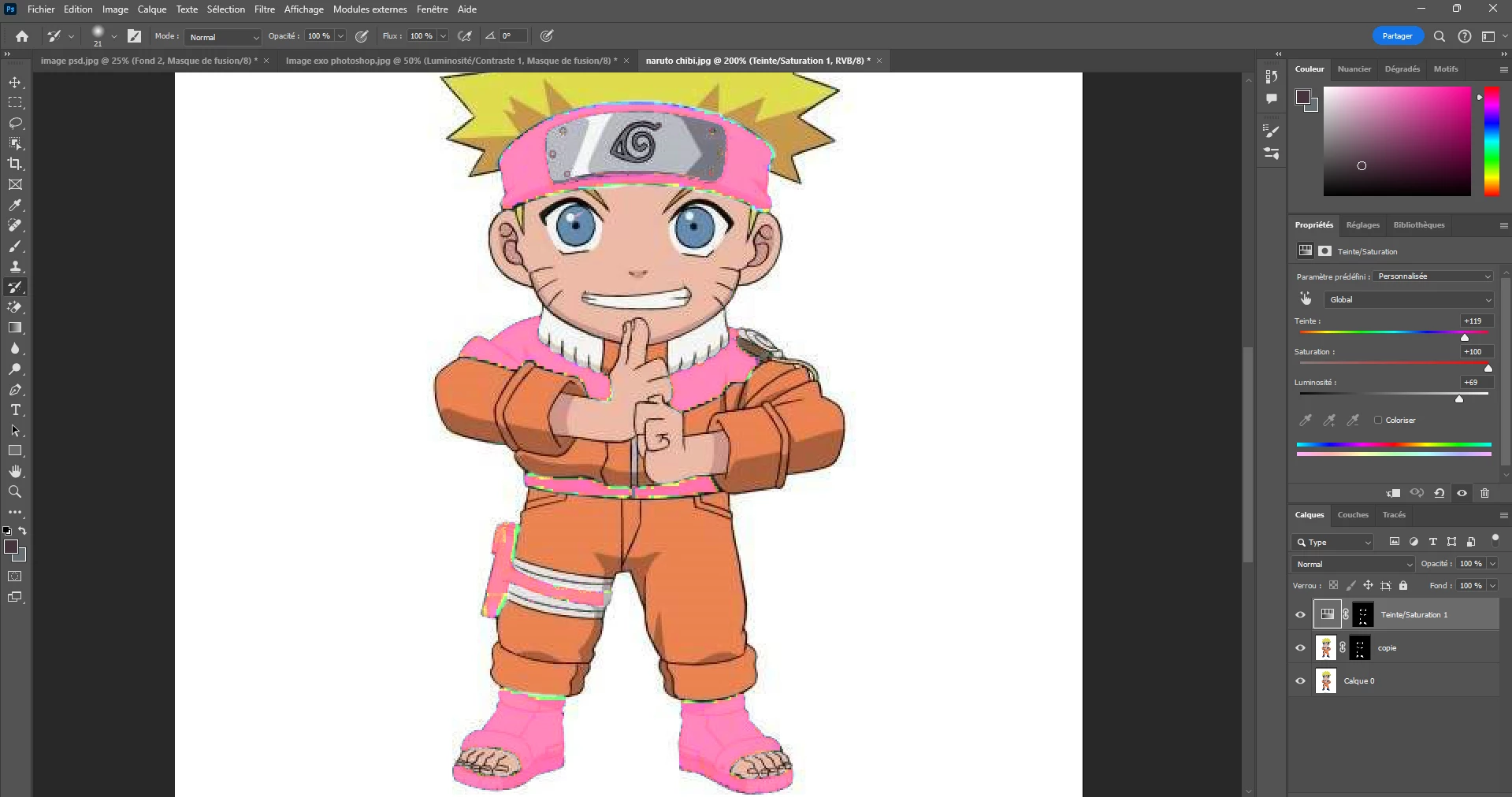Select the Spot Healing Brush tool
This screenshot has width=1512, height=797.
tap(15, 226)
